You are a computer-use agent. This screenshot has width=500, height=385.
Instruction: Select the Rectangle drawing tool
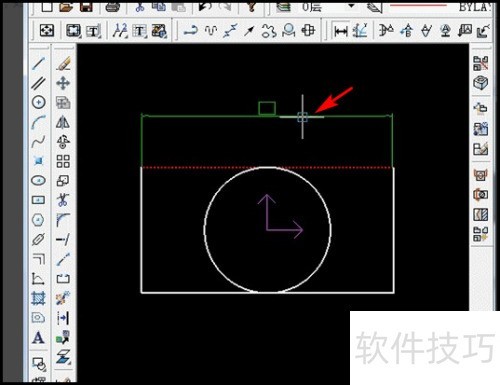click(39, 200)
